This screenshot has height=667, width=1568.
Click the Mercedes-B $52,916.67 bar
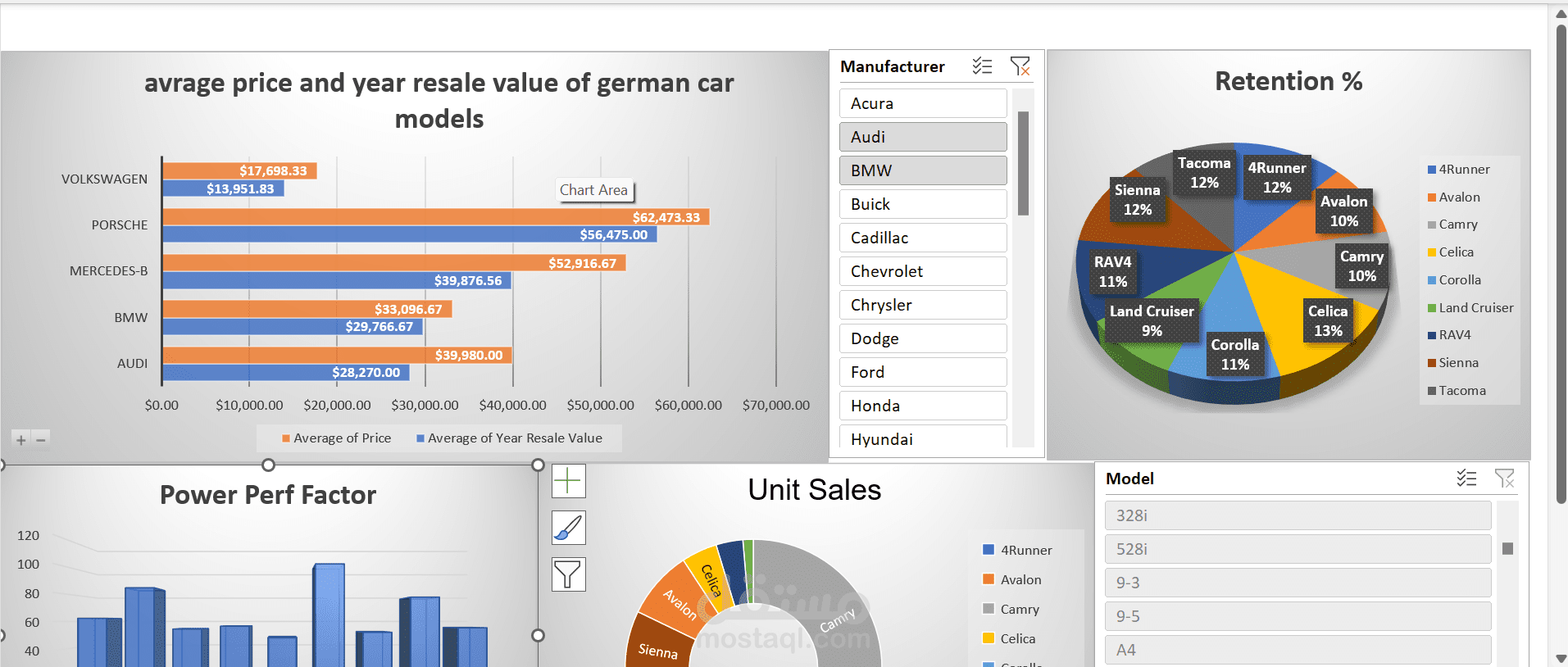tap(393, 263)
